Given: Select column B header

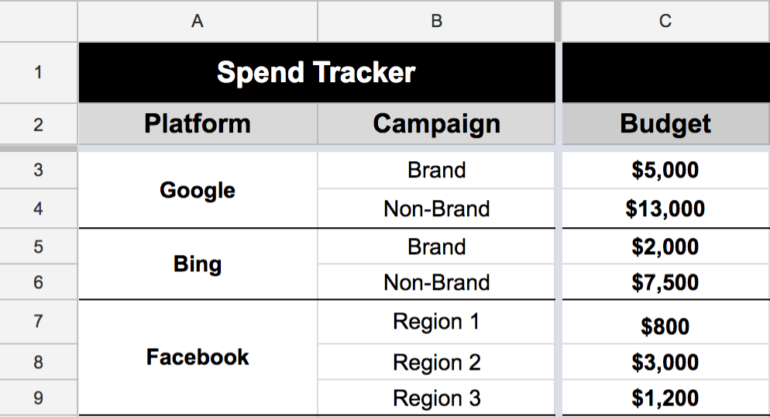Looking at the screenshot, I should pyautogui.click(x=436, y=21).
